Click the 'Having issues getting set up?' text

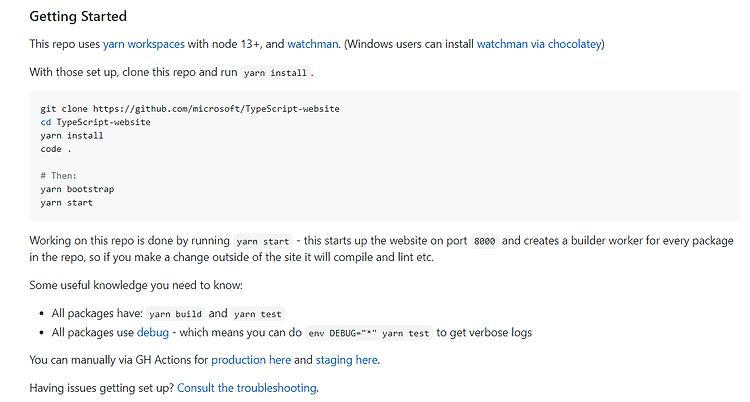coord(101,388)
